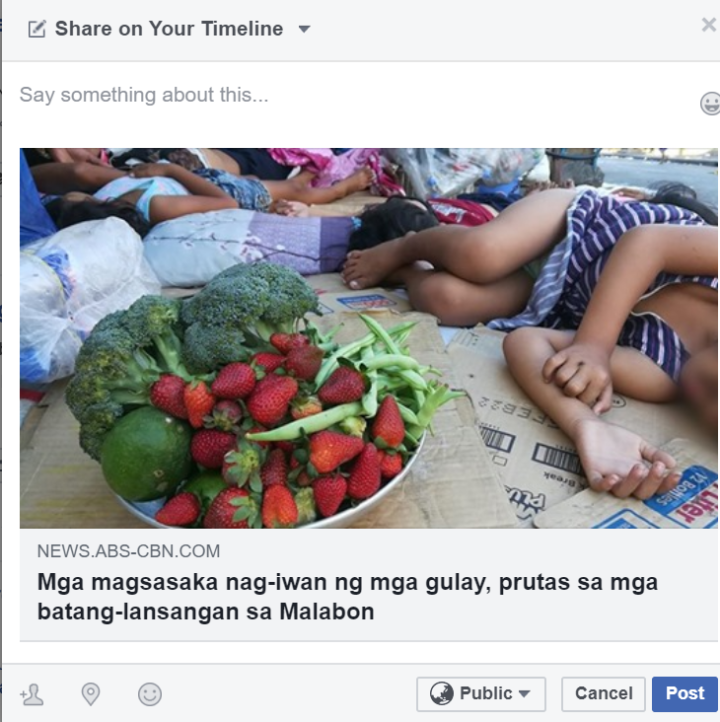720x722 pixels.
Task: Open the article headline about Malabon
Action: (348, 597)
